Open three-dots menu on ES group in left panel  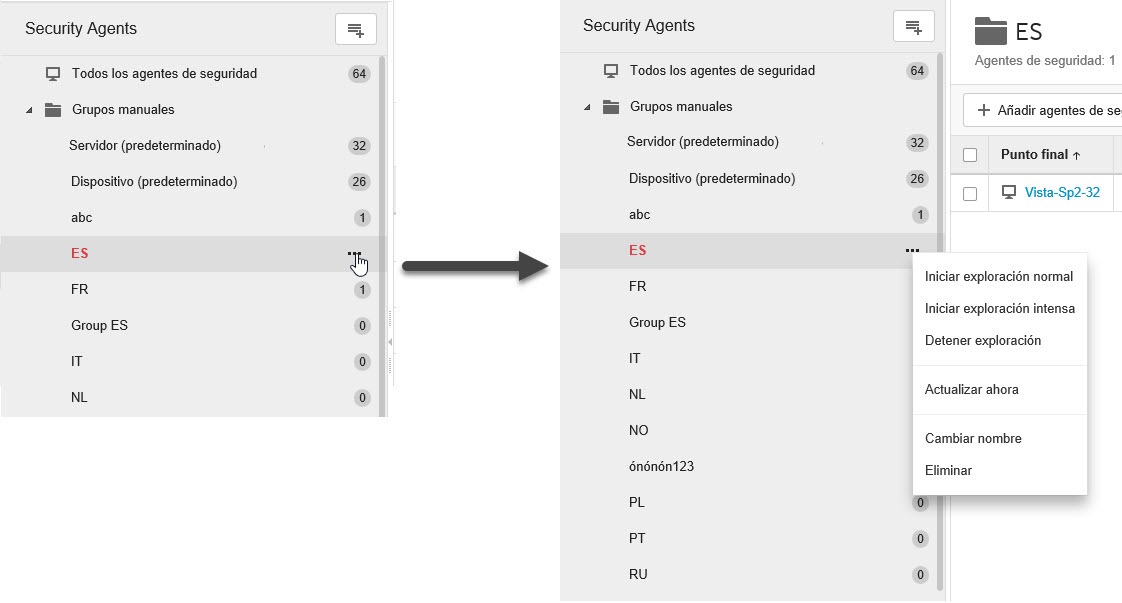pyautogui.click(x=355, y=254)
